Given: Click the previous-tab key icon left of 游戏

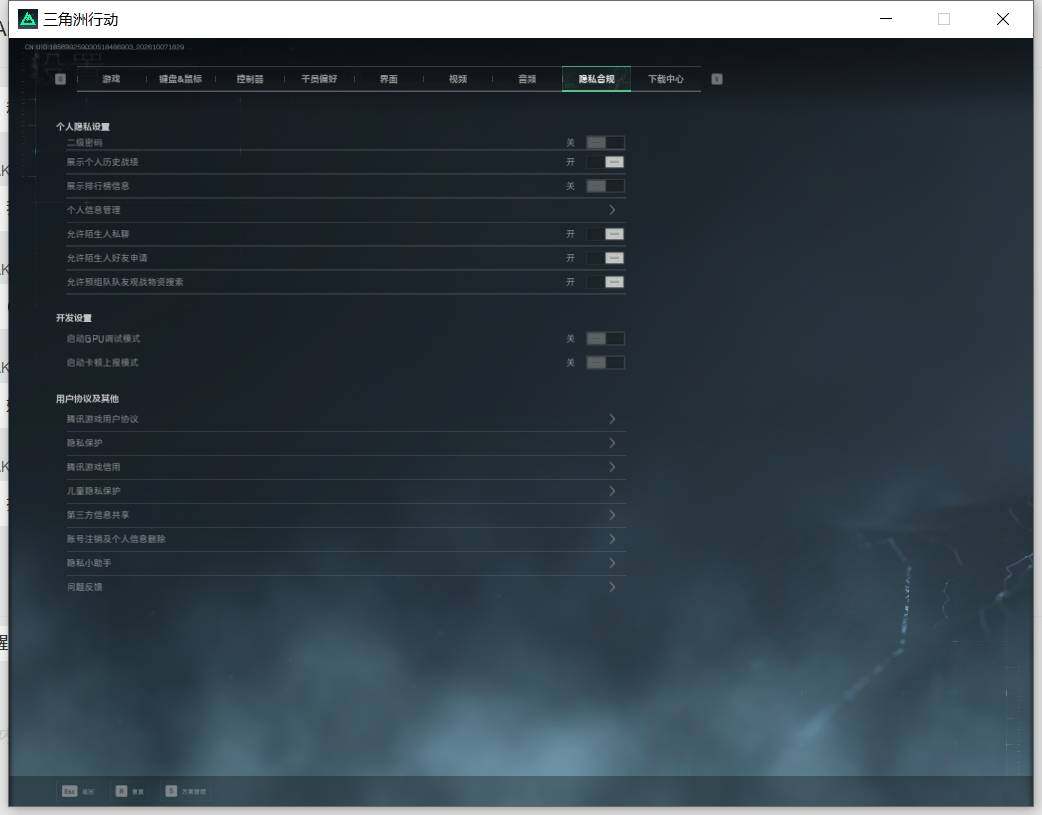Looking at the screenshot, I should pyautogui.click(x=60, y=79).
